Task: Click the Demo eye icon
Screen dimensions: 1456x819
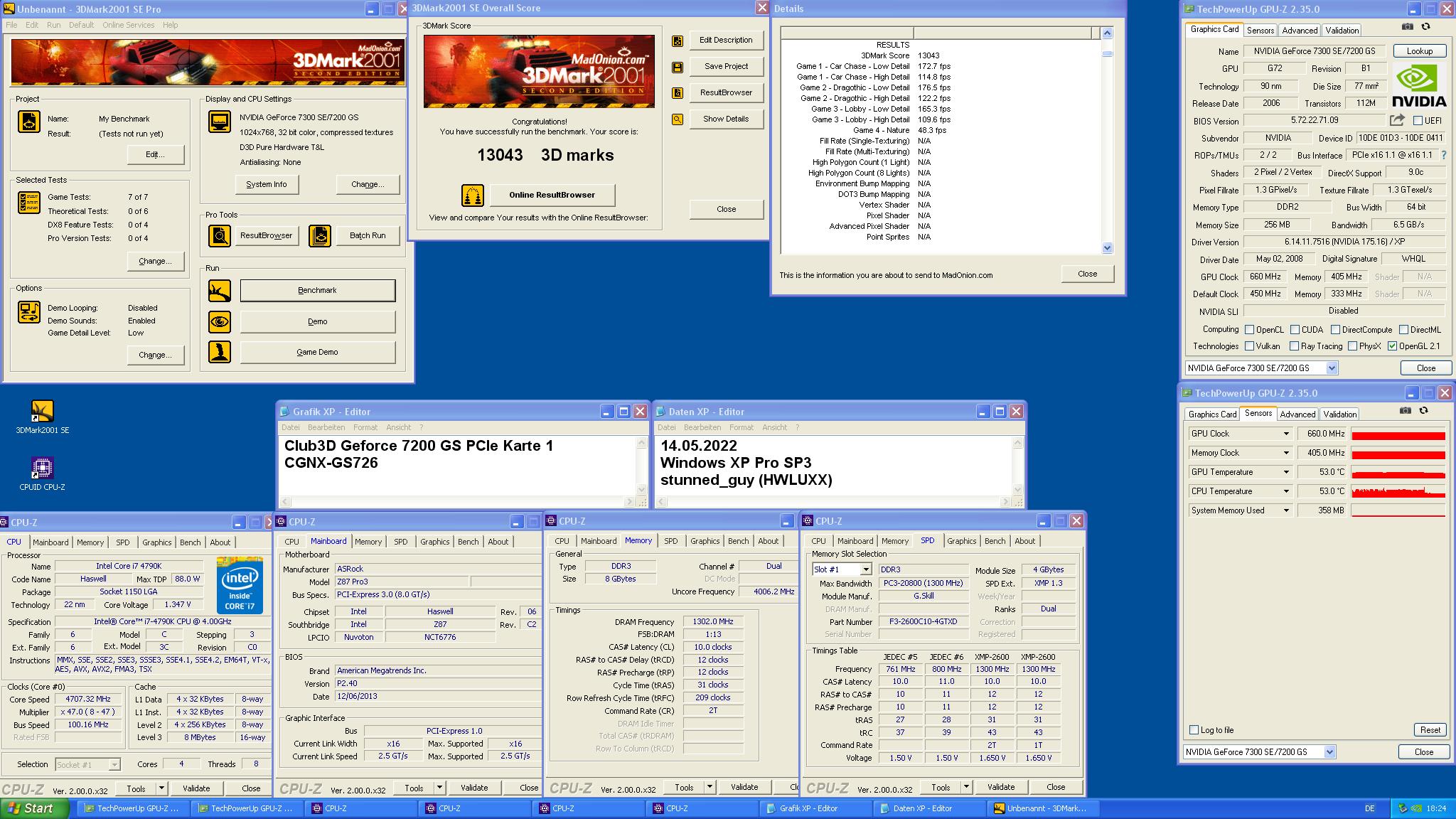Action: pyautogui.click(x=220, y=321)
